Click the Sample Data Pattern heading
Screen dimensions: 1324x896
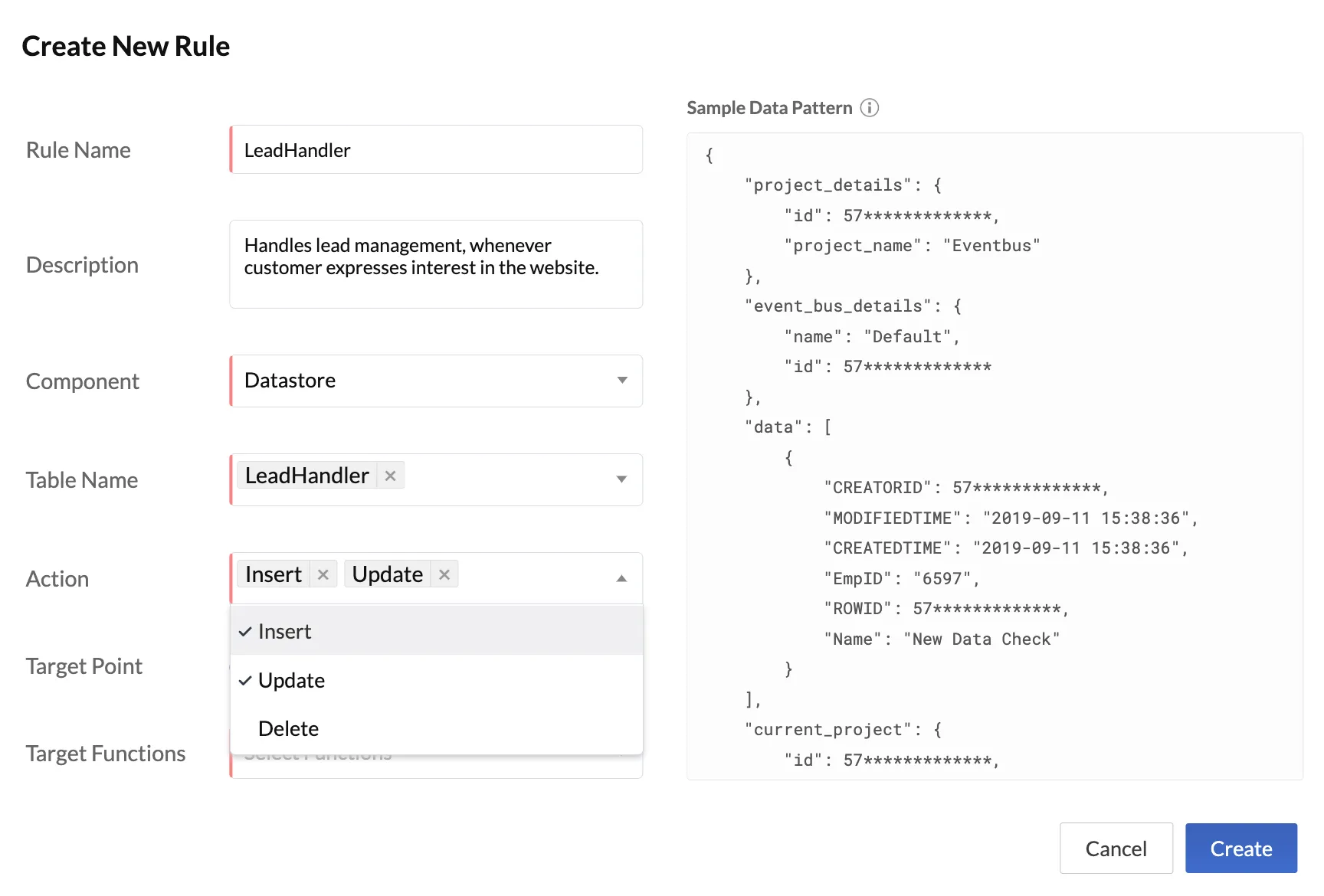pyautogui.click(x=769, y=108)
